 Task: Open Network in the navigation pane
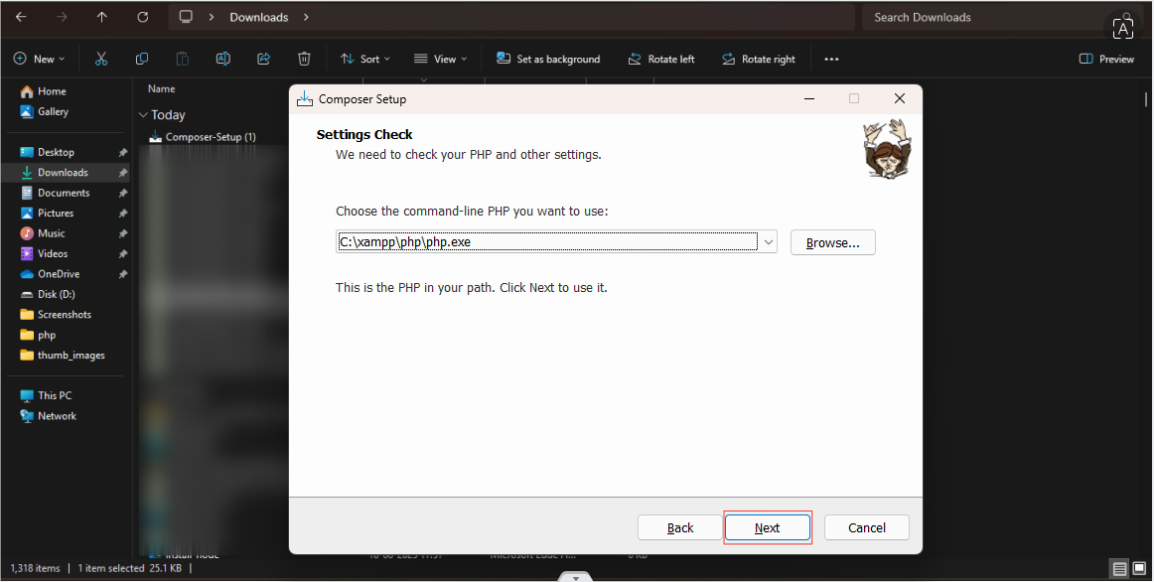[49, 416]
